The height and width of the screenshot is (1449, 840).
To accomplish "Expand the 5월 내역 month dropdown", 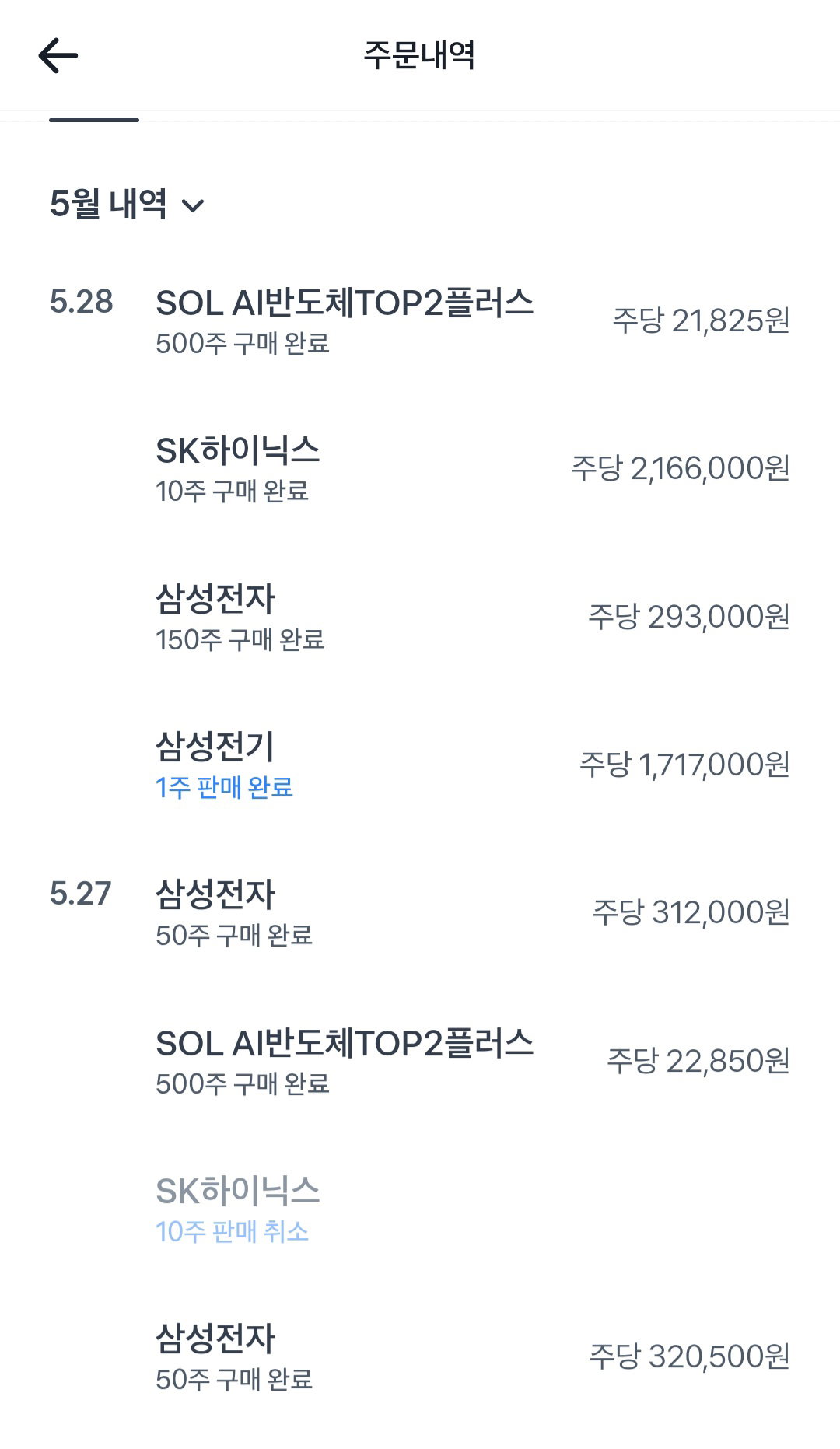I will coord(127,205).
